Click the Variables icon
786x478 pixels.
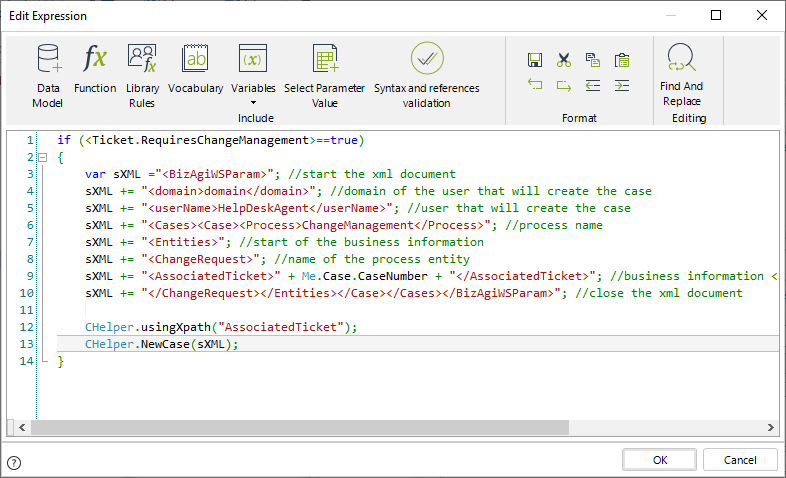coord(253,59)
